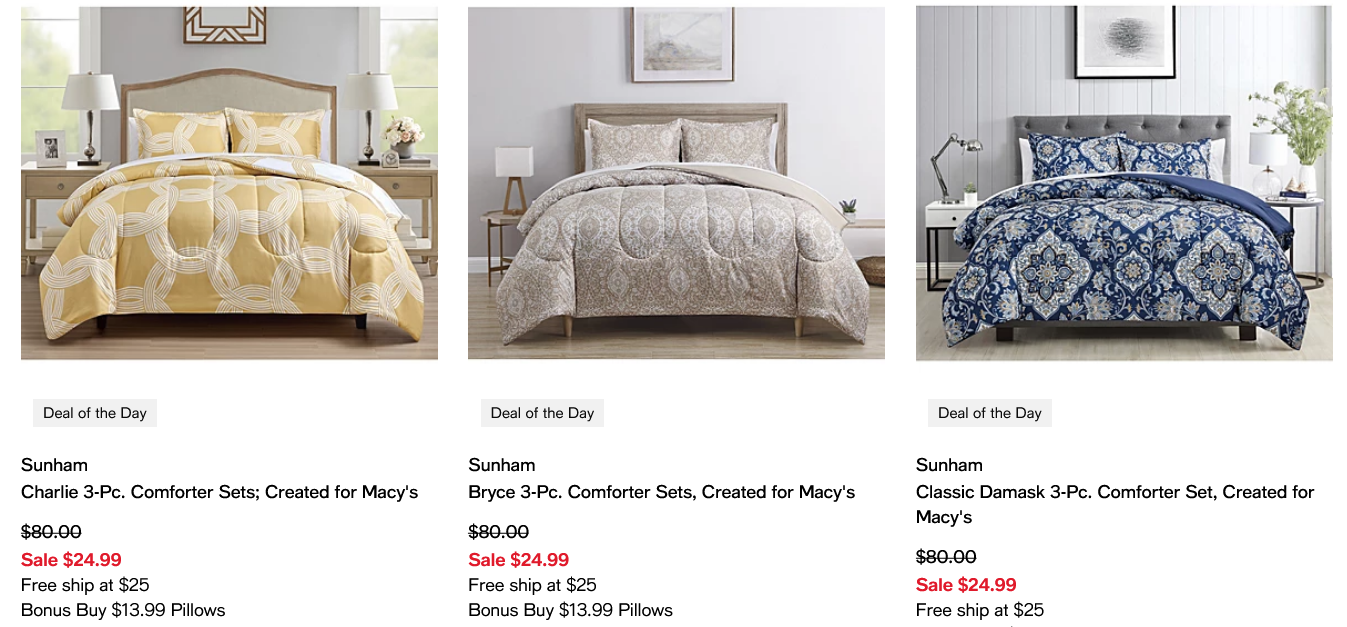Open the beige Bryce comforter product image
Viewport: 1347px width, 627px height.
(676, 183)
